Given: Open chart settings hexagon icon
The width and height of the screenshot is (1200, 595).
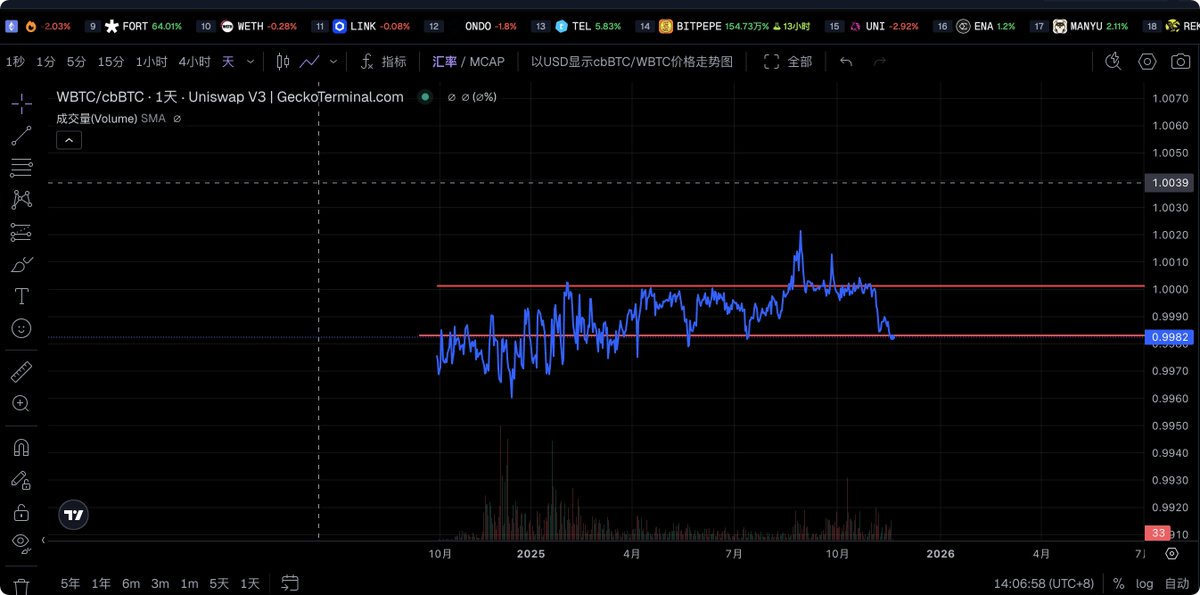Looking at the screenshot, I should pos(1147,62).
